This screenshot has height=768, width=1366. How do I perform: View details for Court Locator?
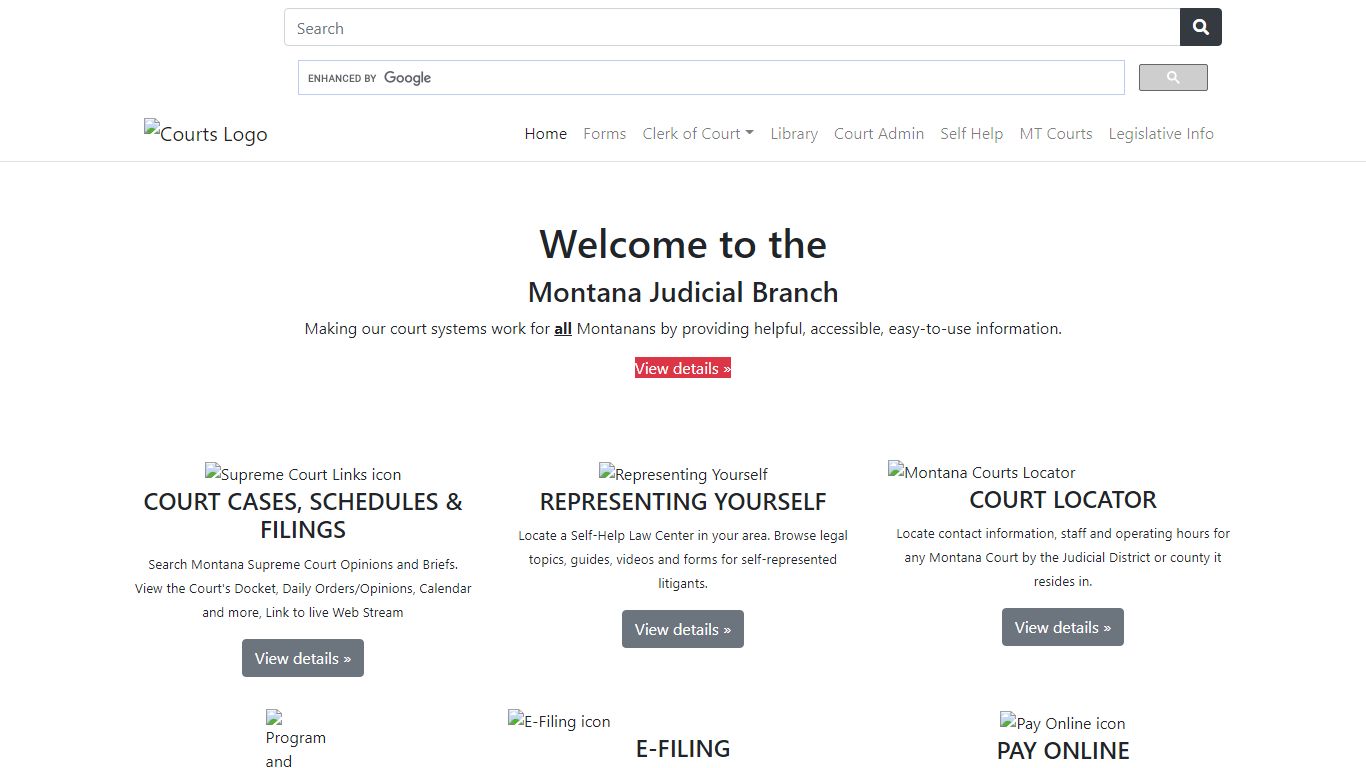coord(1063,627)
